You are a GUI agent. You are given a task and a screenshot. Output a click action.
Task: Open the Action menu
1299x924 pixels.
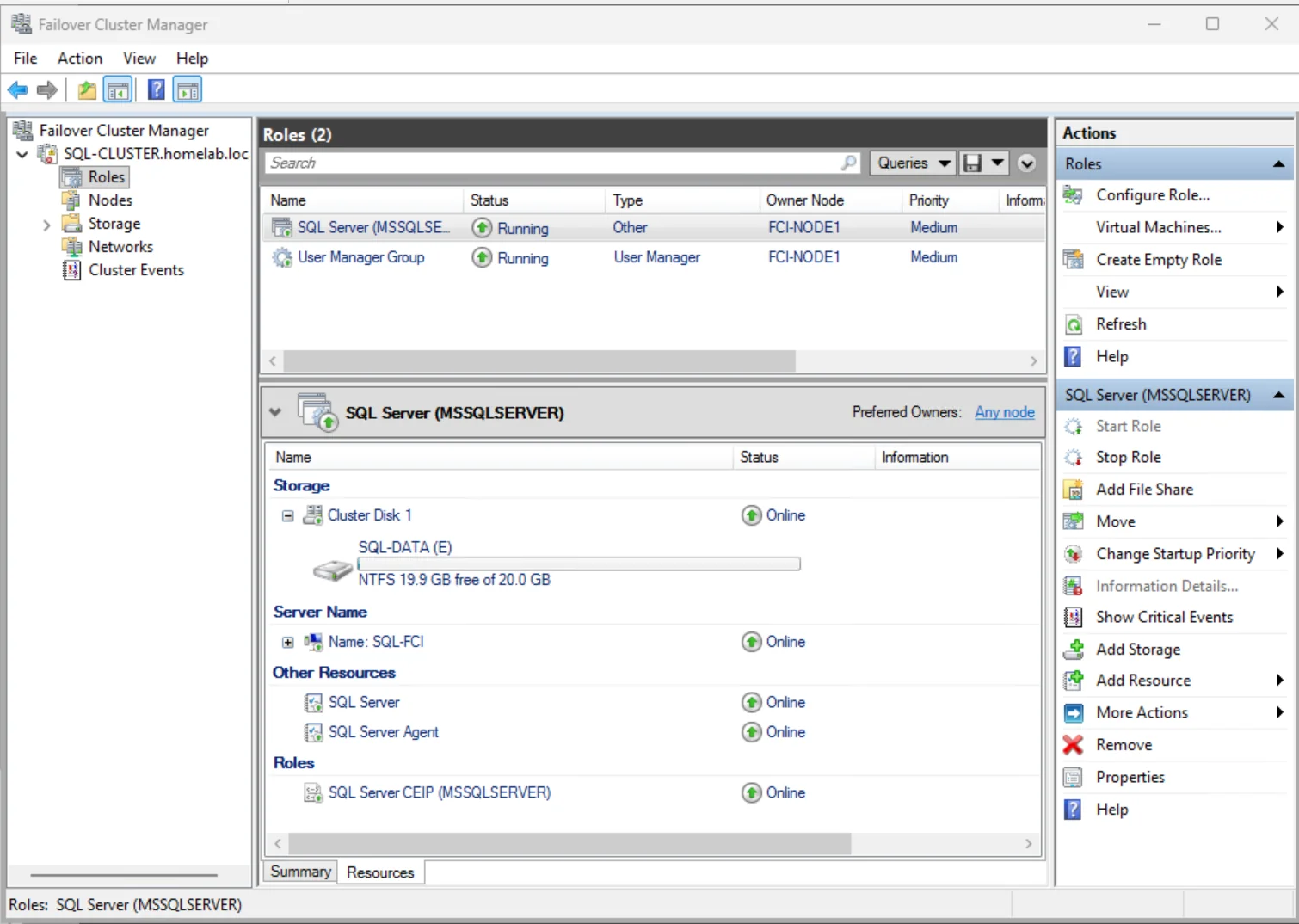click(x=80, y=59)
